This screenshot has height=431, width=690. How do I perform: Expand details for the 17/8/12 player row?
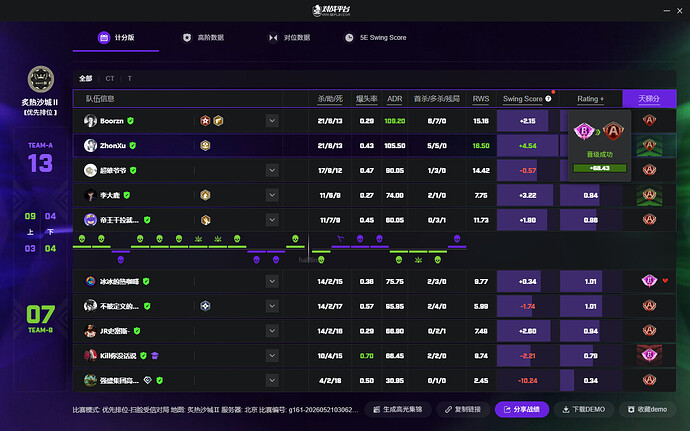(272, 170)
